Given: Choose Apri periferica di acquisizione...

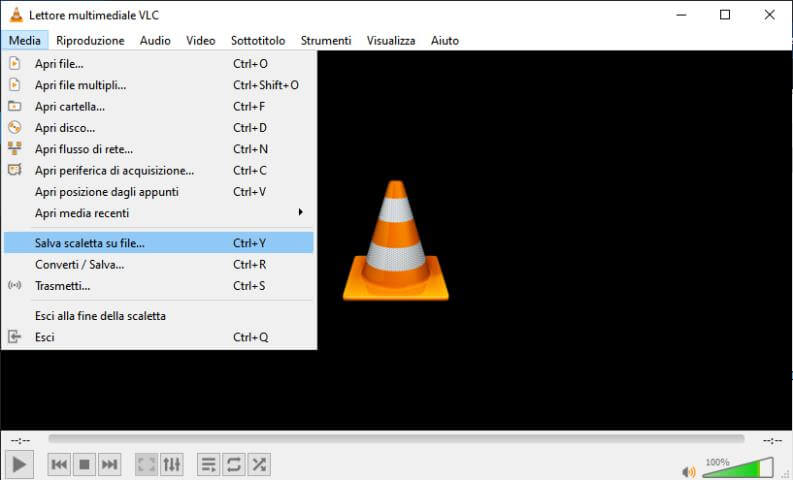Looking at the screenshot, I should coord(158,170).
